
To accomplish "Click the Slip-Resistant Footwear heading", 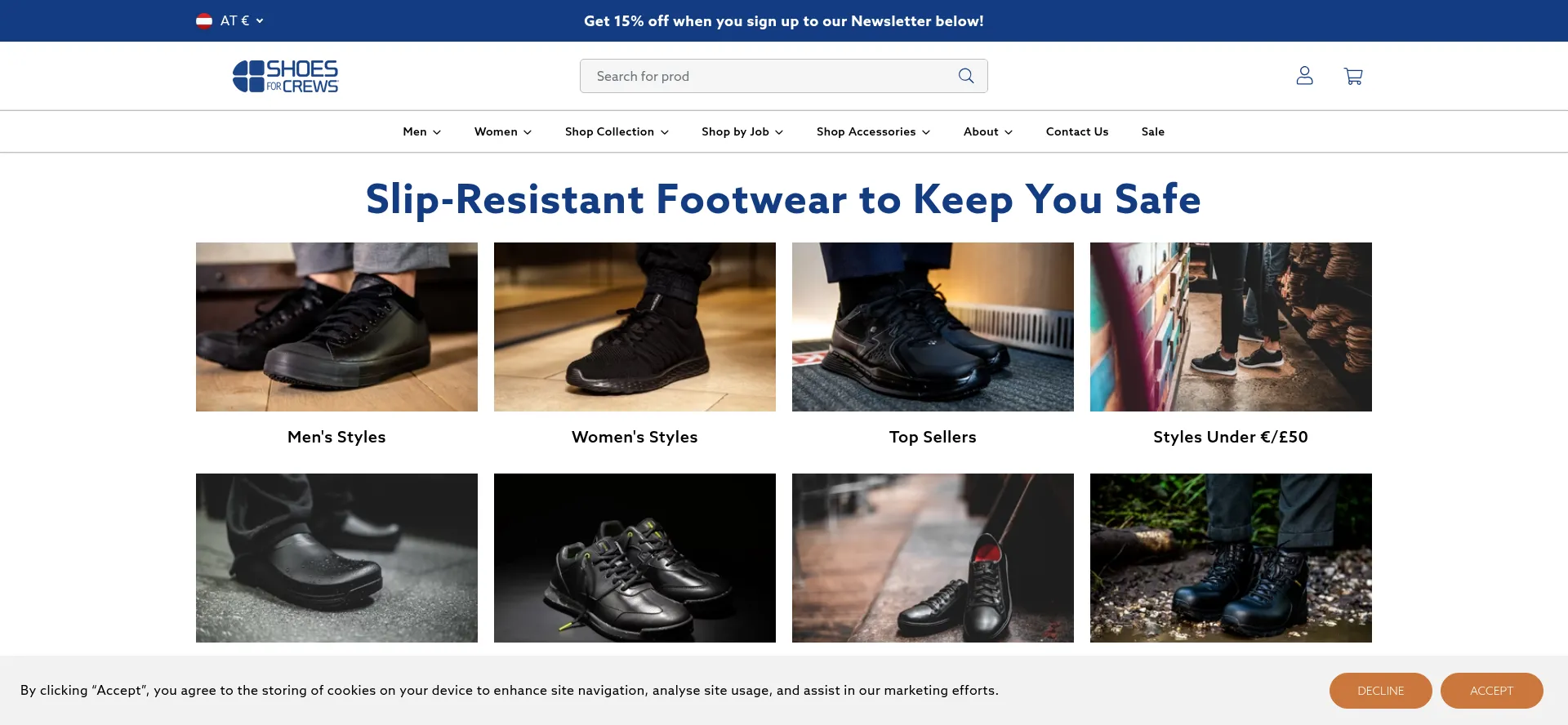I will [x=784, y=199].
